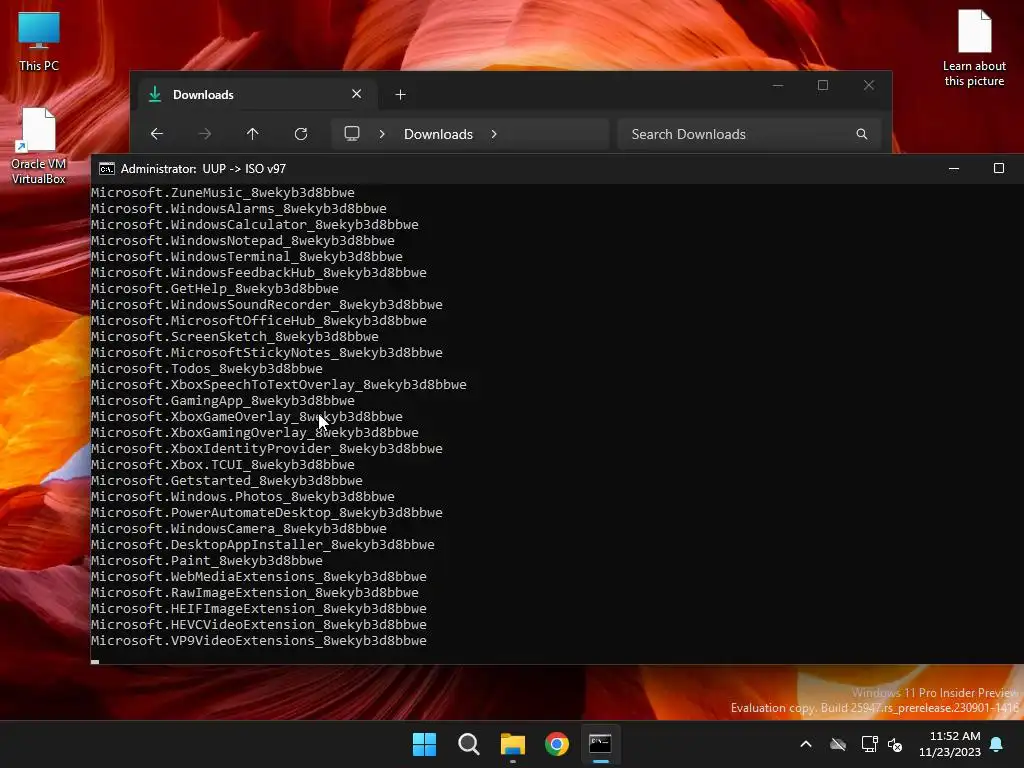Open Learn about this picture icon

[974, 48]
